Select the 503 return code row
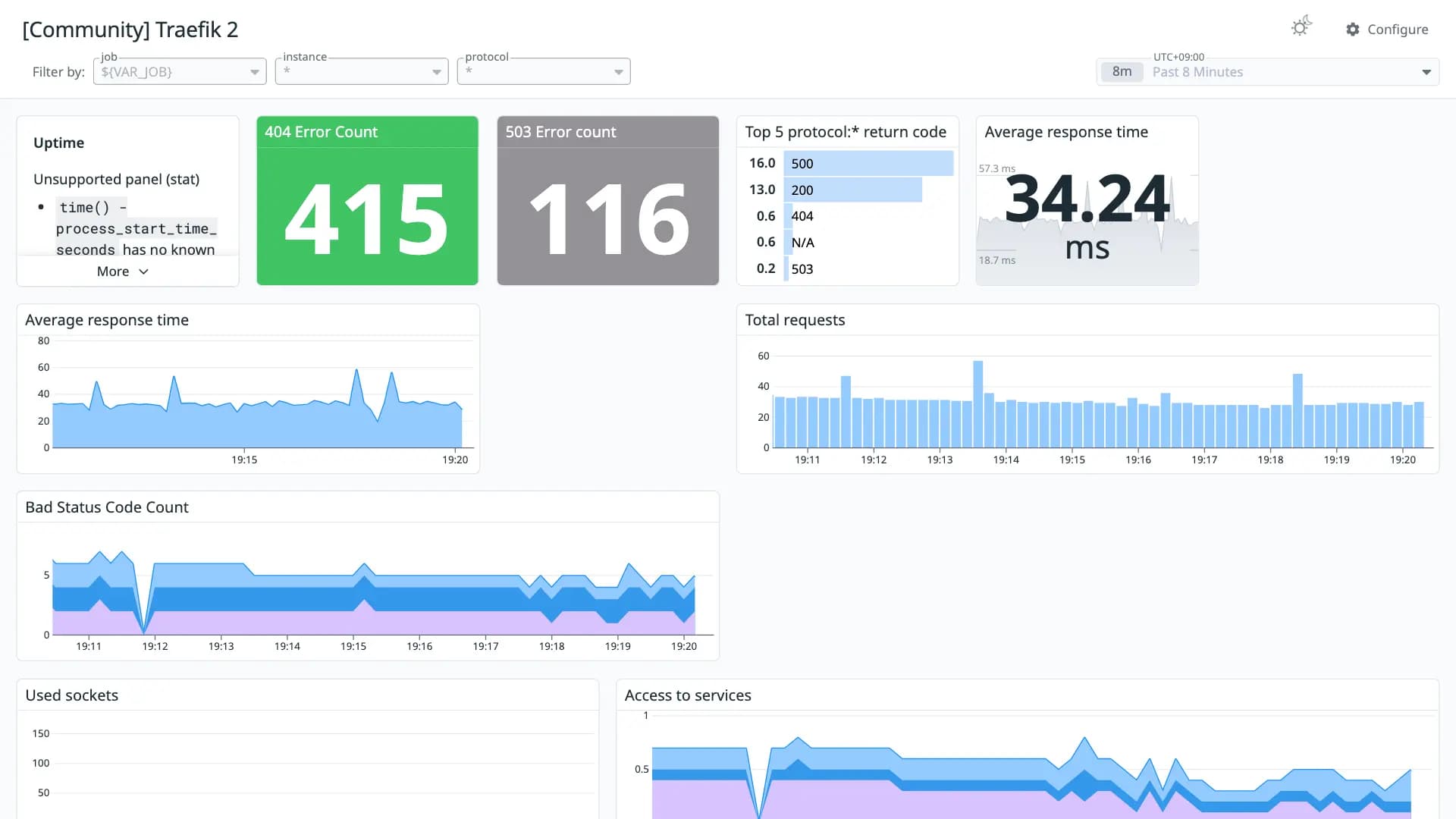Viewport: 1456px width, 819px height. (x=848, y=269)
